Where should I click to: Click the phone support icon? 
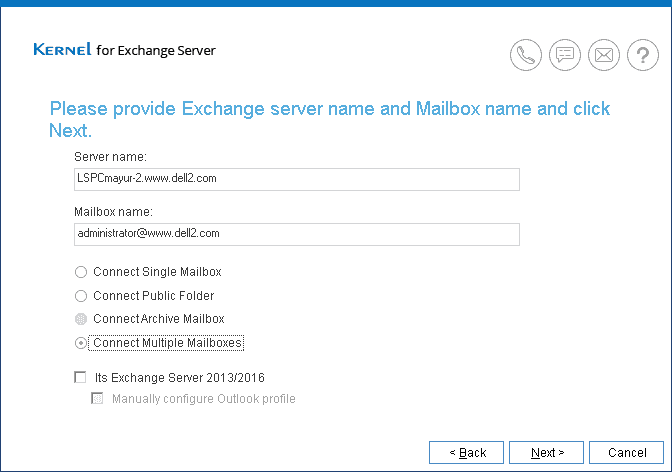pos(525,55)
